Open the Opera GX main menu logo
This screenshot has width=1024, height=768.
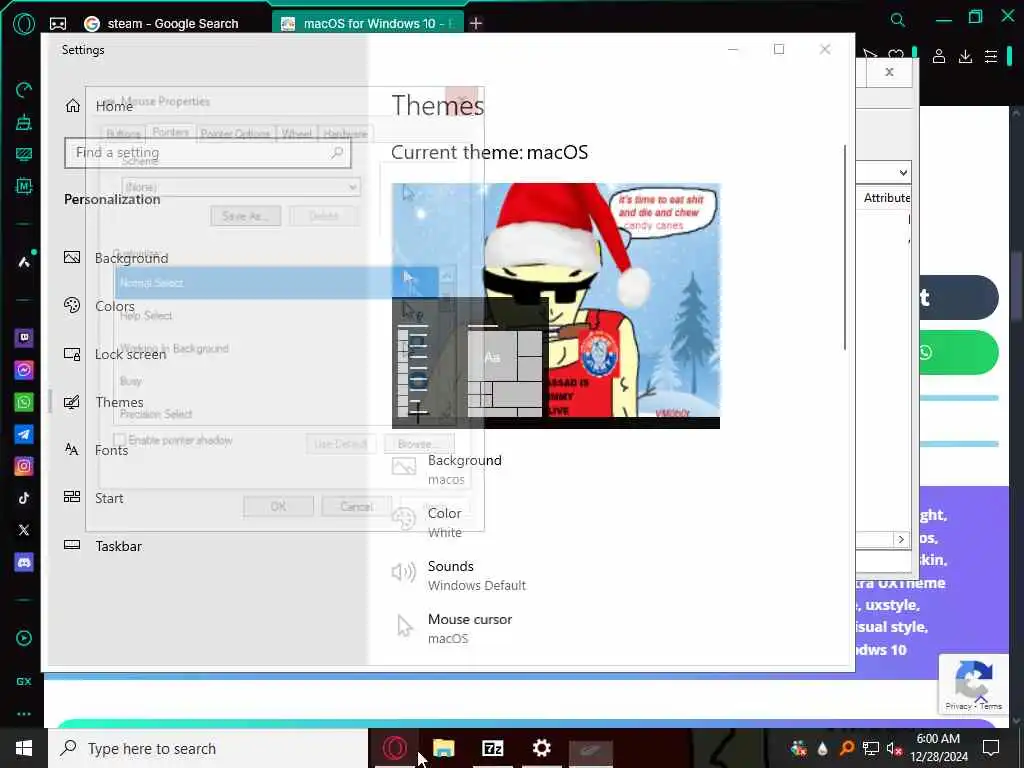coord(24,24)
